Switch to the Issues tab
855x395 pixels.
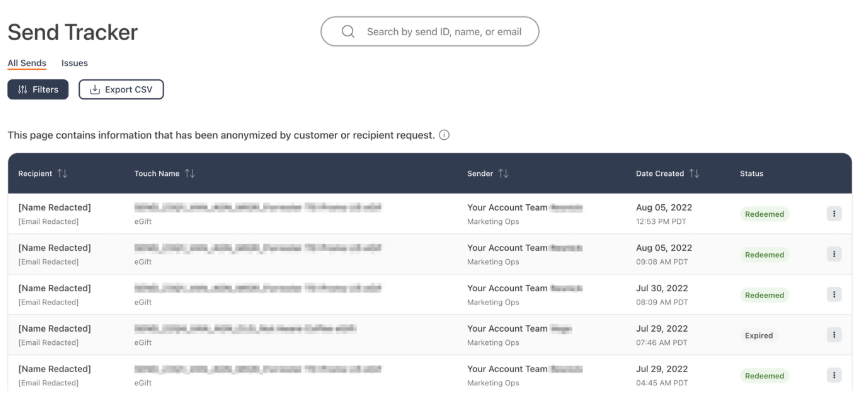pyautogui.click(x=74, y=63)
